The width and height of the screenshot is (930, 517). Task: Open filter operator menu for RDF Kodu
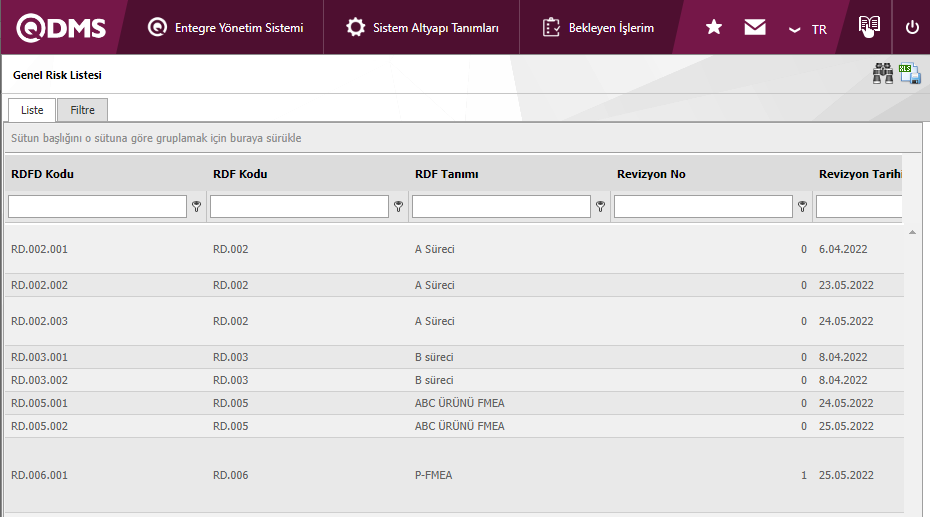(x=398, y=206)
